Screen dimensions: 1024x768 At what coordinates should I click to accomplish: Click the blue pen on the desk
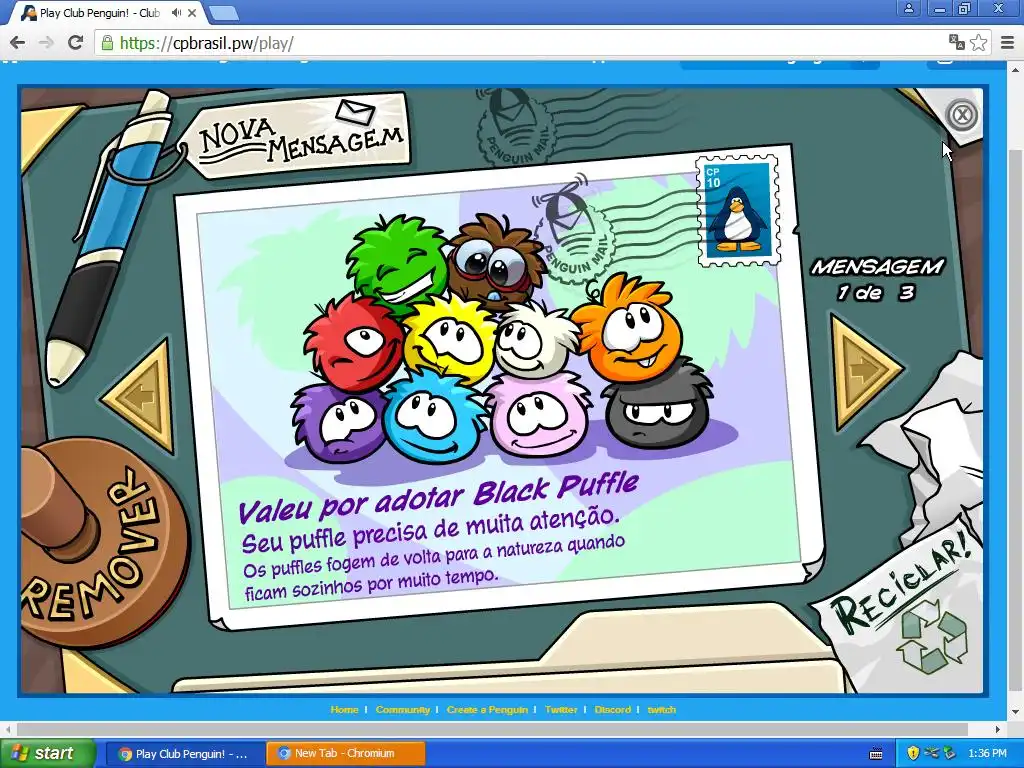(109, 238)
